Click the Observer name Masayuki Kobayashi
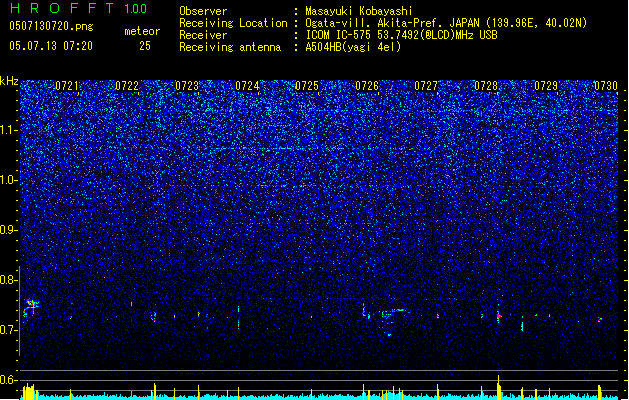Screen dimensions: 629x400 coord(359,11)
